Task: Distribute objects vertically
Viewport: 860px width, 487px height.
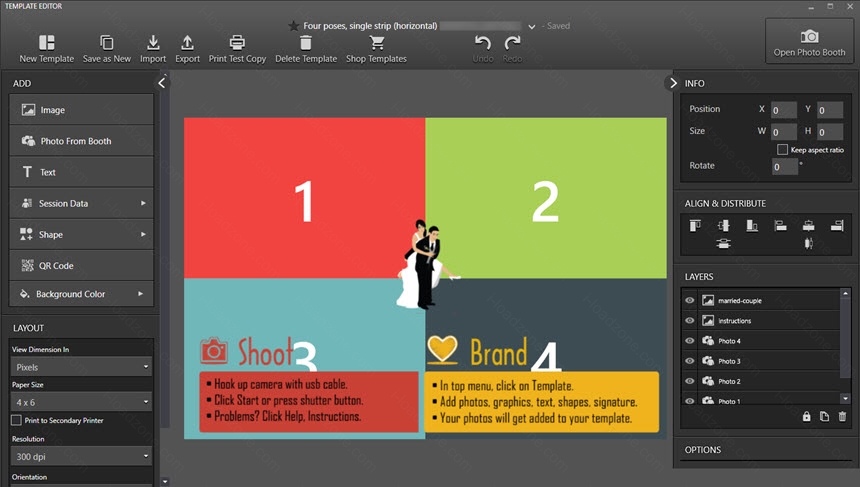Action: pos(723,244)
